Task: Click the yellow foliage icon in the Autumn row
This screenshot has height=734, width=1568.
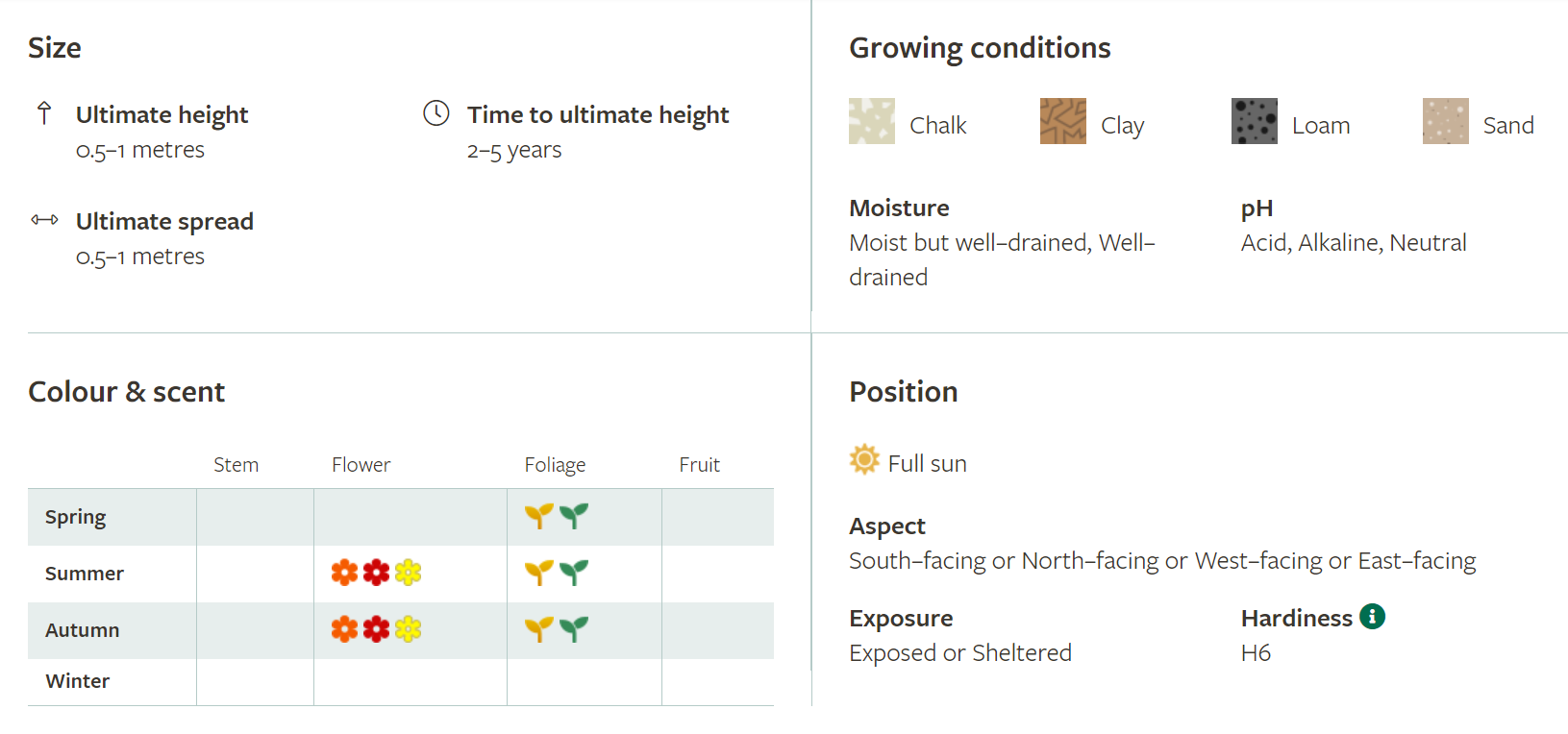Action: coord(538,629)
